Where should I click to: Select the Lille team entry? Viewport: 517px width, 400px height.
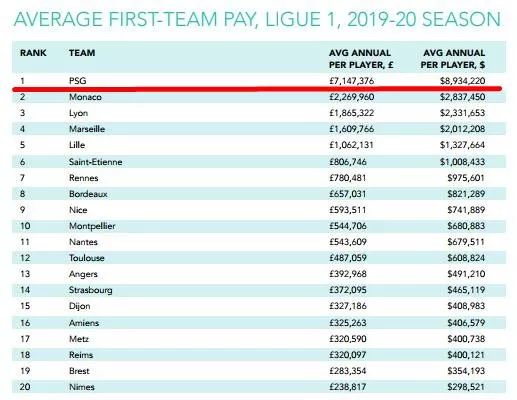tap(77, 145)
